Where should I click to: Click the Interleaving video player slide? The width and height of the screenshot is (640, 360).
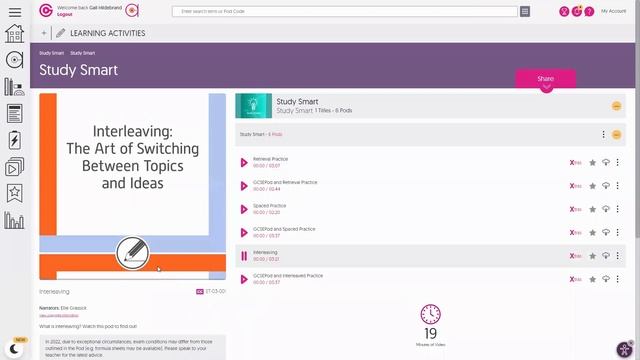pyautogui.click(x=133, y=187)
